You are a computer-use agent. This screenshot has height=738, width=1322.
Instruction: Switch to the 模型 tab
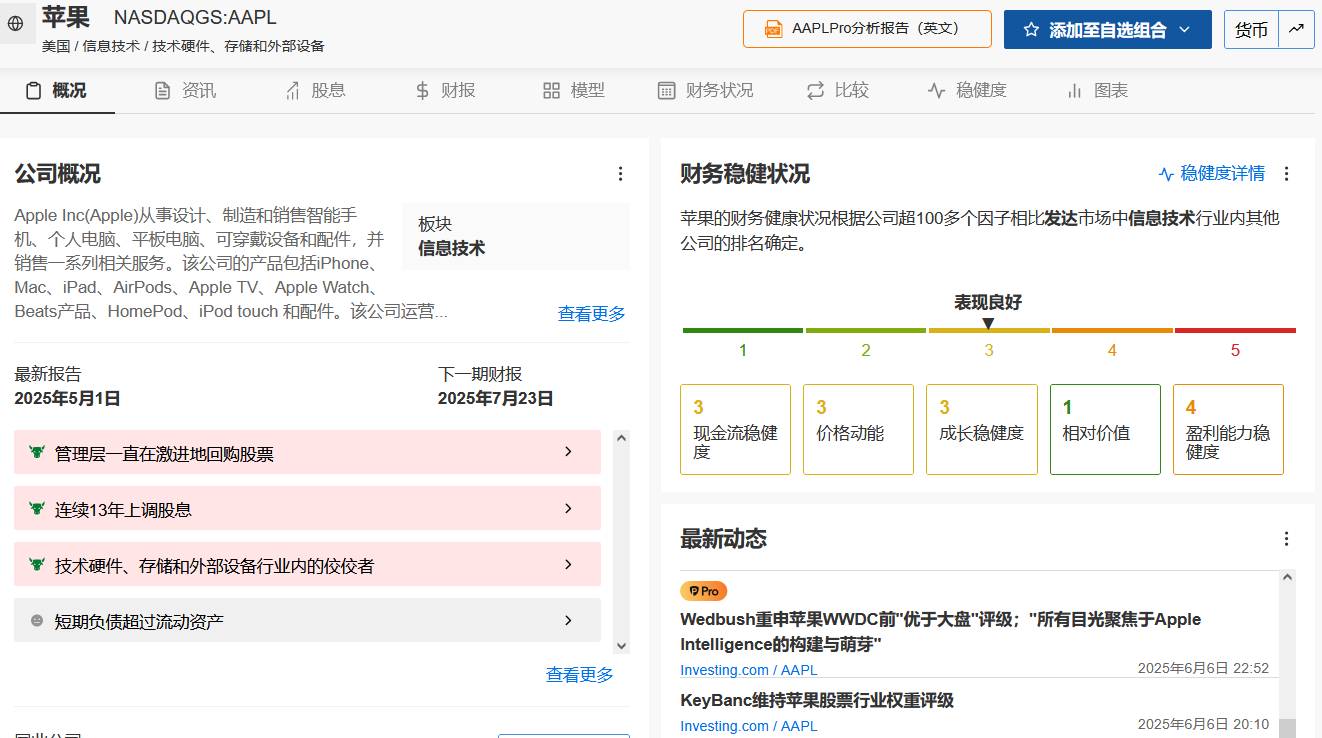574,91
